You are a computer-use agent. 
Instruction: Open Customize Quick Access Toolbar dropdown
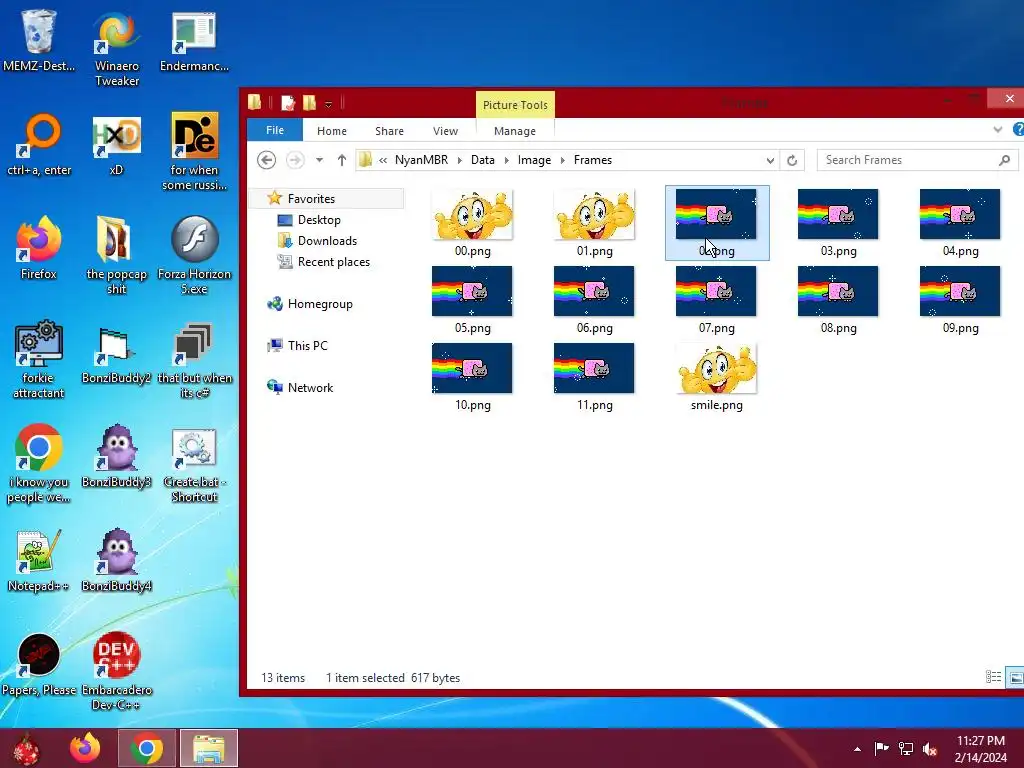[328, 104]
